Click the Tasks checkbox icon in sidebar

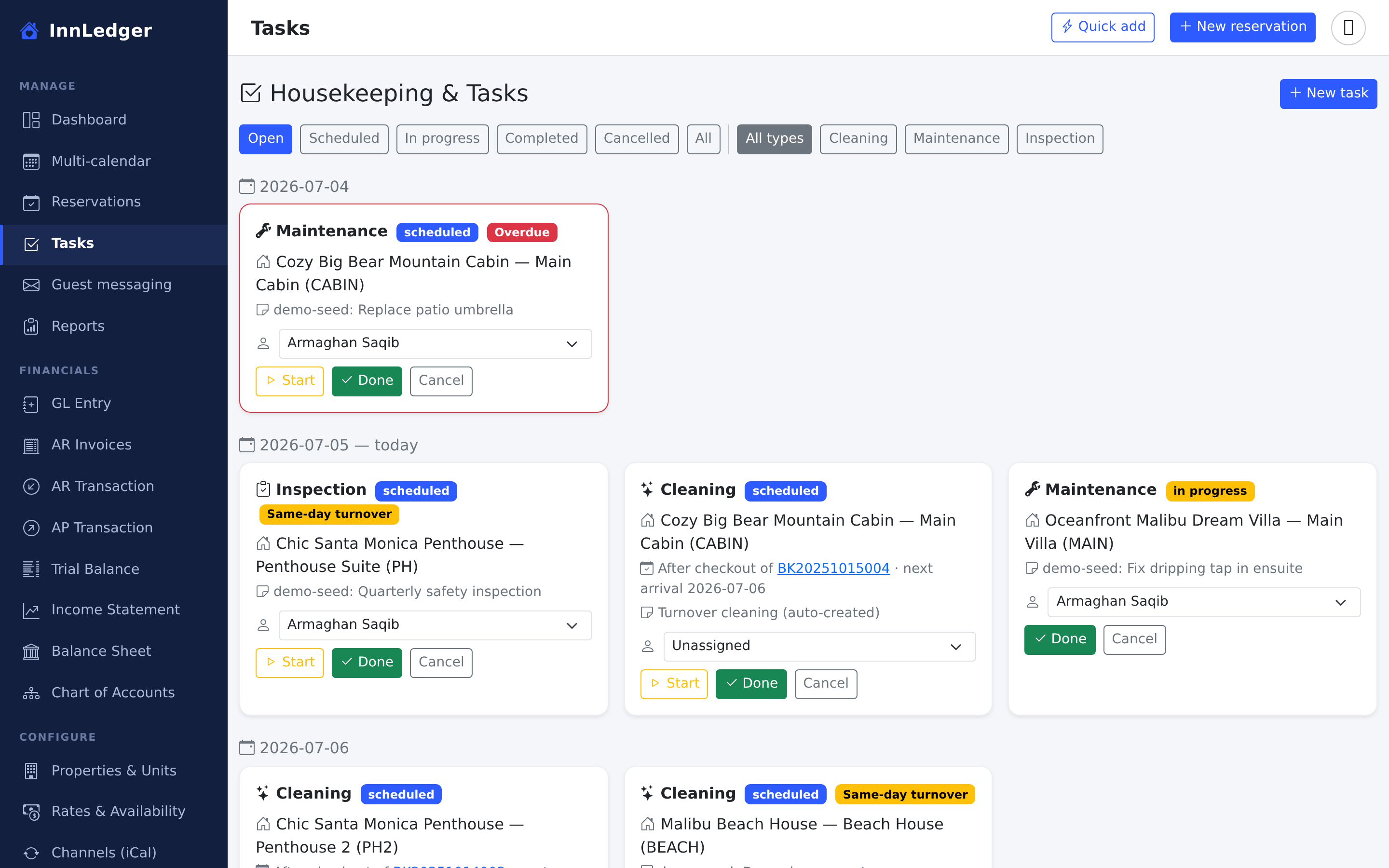click(x=31, y=244)
